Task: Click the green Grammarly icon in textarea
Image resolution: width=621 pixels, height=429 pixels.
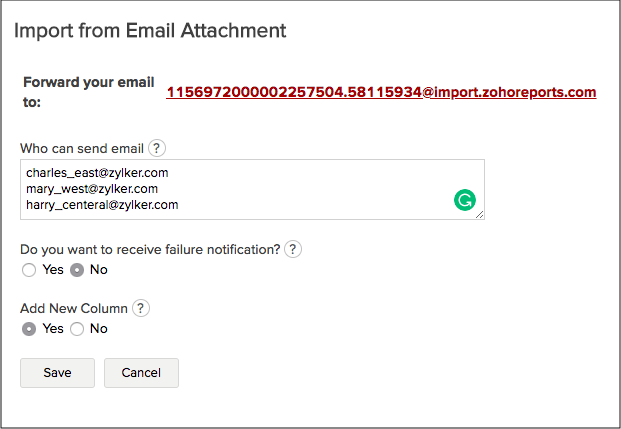Action: click(x=464, y=200)
